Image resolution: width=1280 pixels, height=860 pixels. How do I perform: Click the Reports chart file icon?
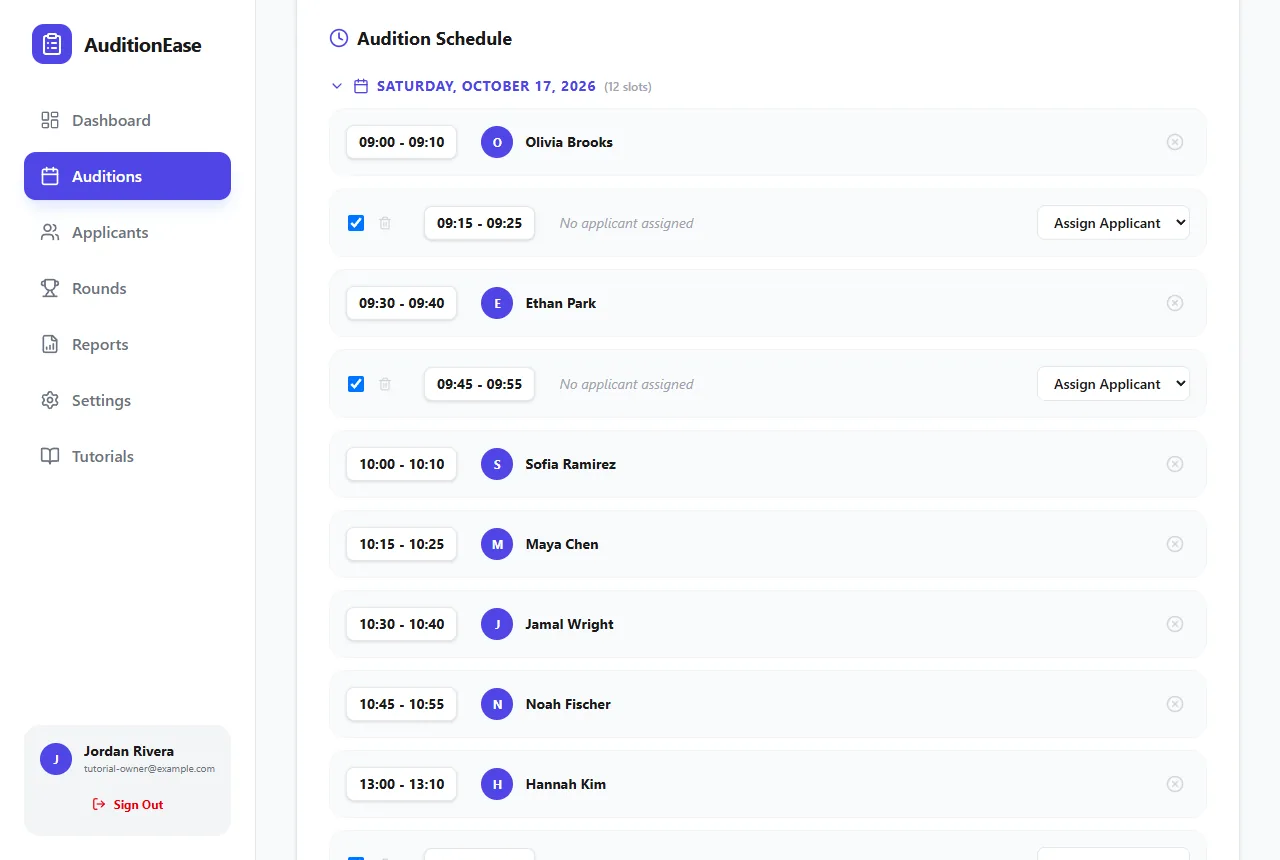click(x=50, y=344)
